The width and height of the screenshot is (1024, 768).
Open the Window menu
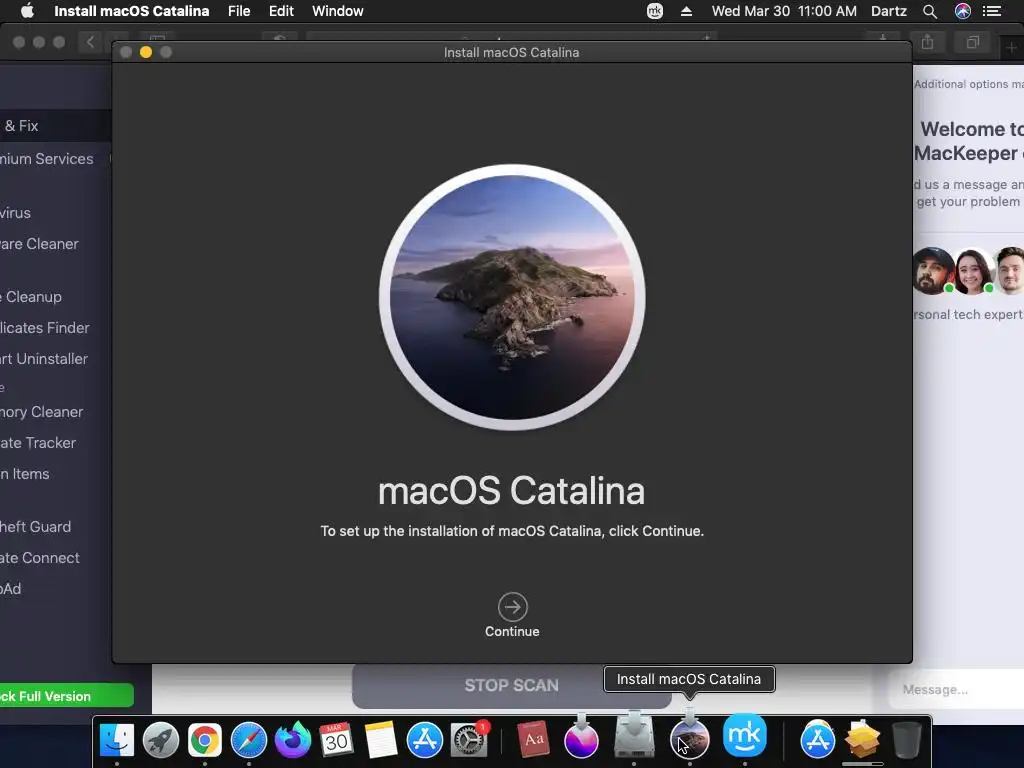click(338, 11)
